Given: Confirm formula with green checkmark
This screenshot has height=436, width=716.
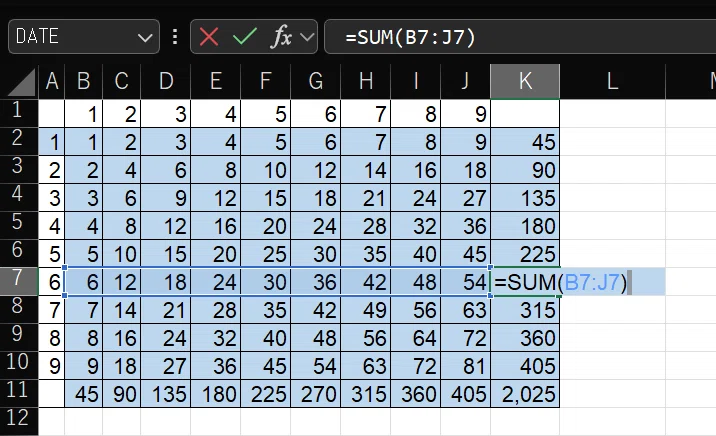Looking at the screenshot, I should (245, 37).
